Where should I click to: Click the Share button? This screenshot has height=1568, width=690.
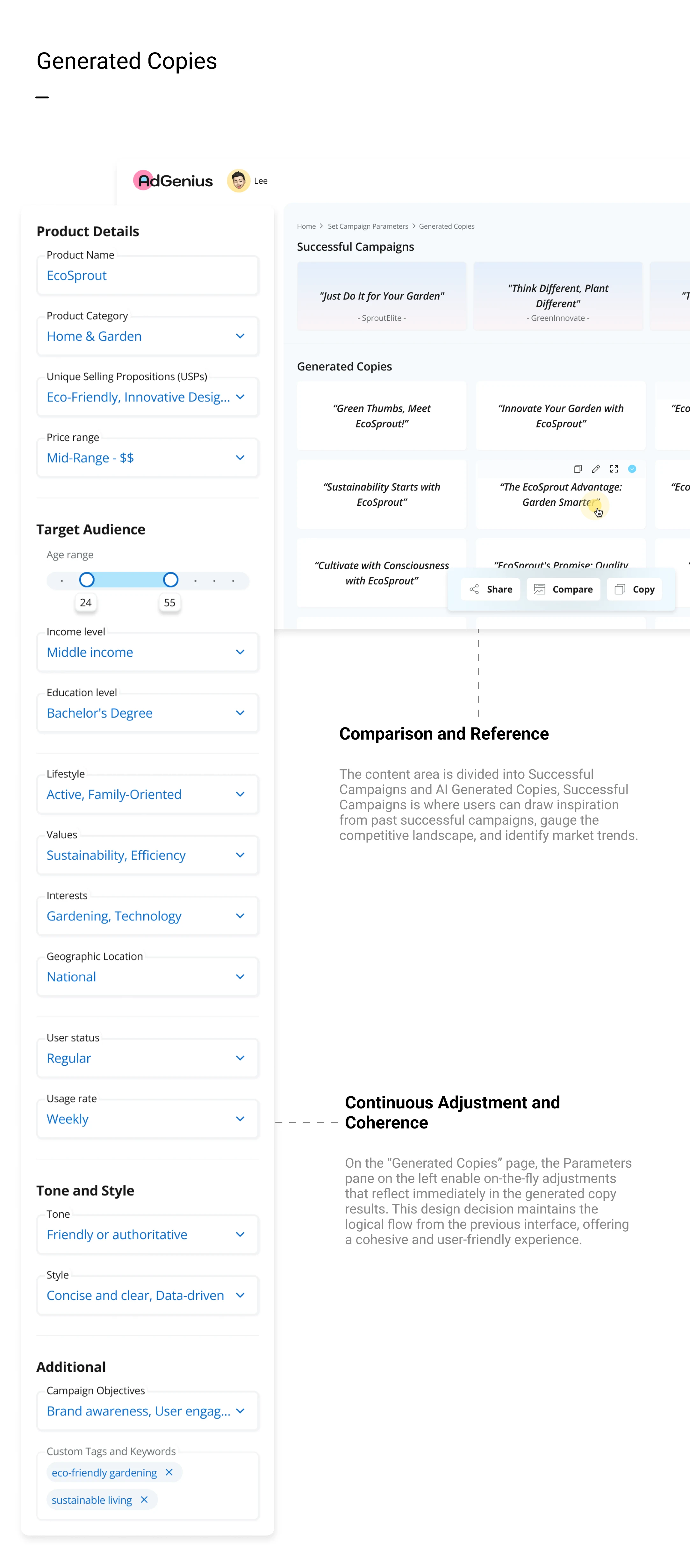click(491, 589)
